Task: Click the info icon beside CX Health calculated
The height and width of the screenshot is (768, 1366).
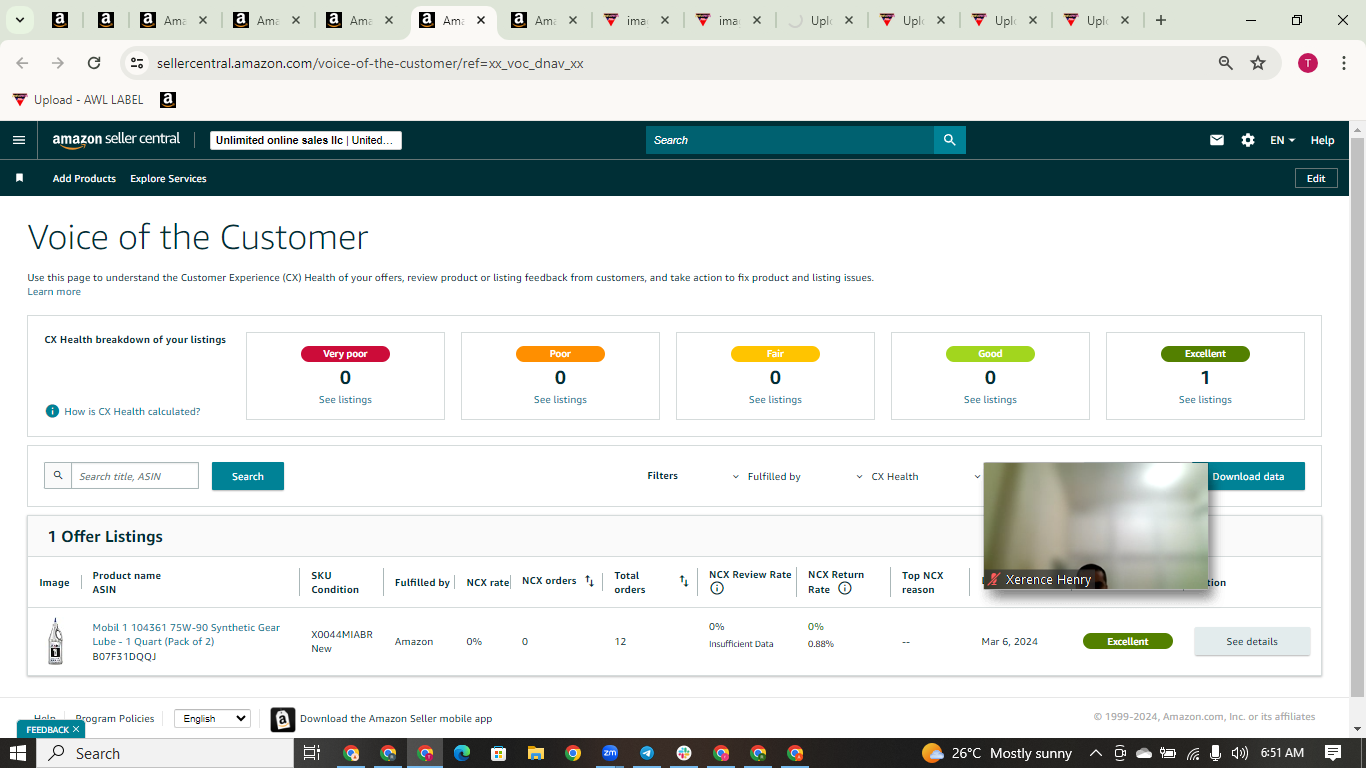Action: point(52,411)
